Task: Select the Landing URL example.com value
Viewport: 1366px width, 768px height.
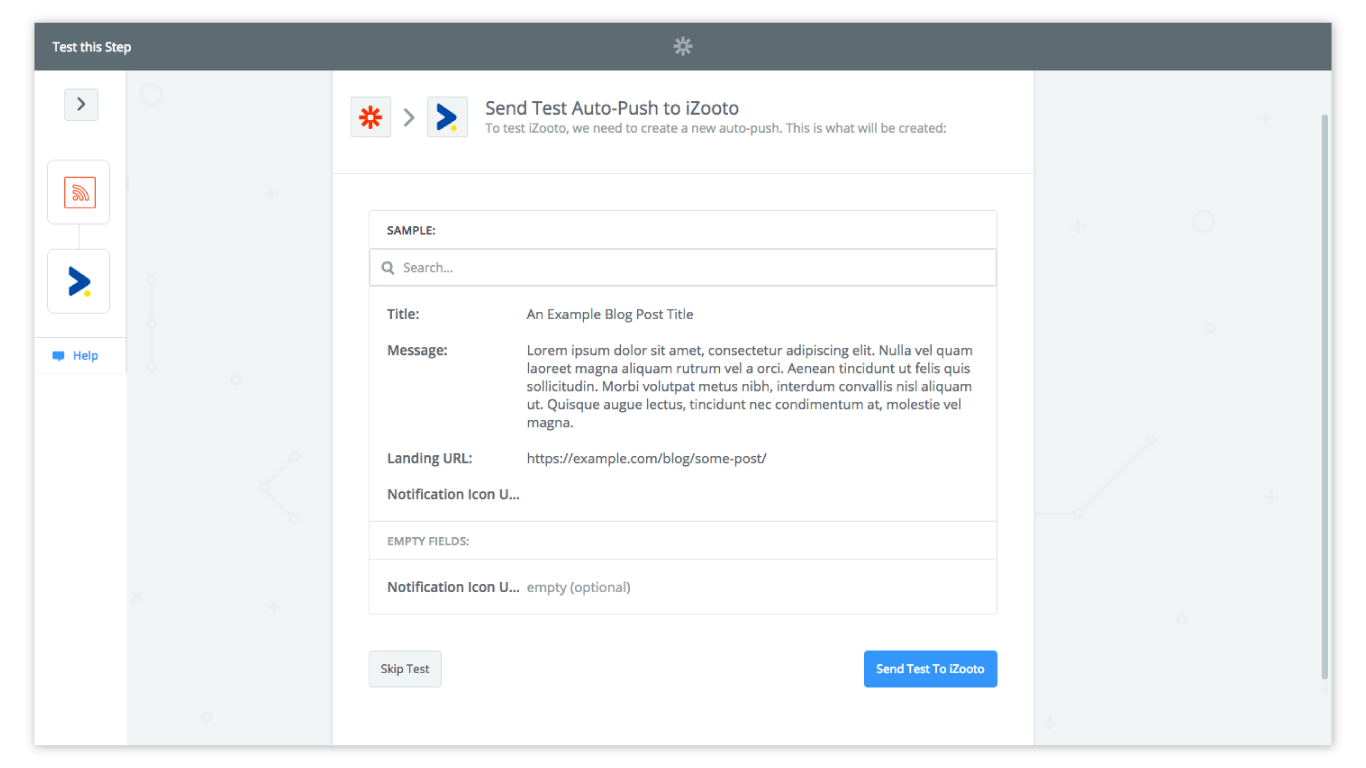Action: click(647, 458)
